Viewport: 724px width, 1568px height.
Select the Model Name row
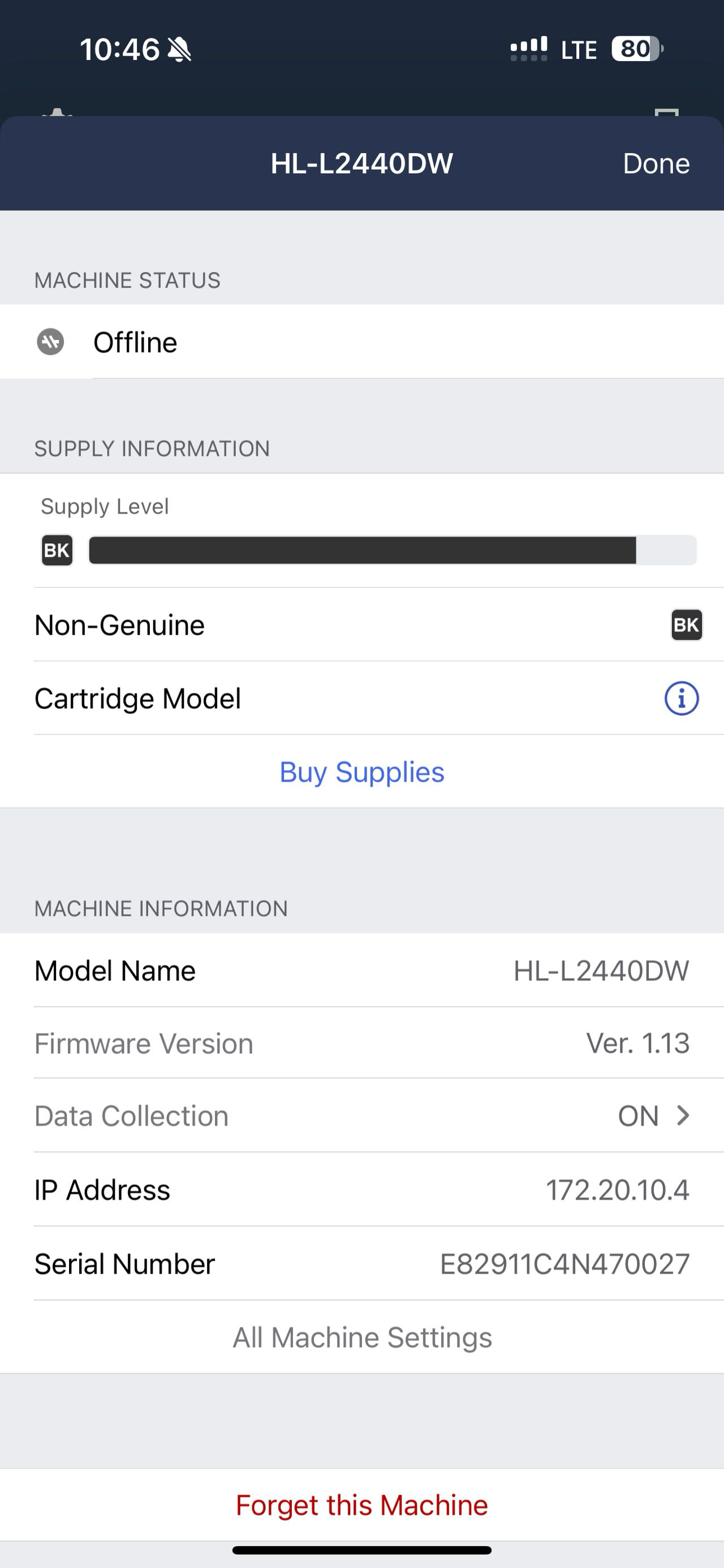coord(361,971)
